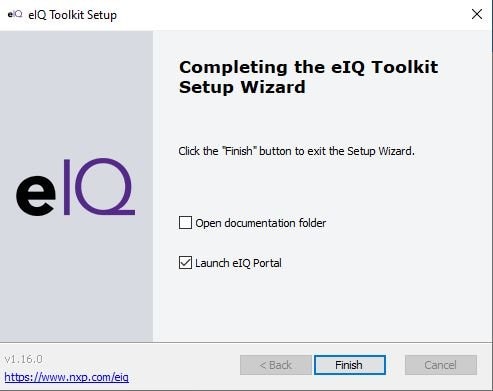Click the black "e" in the eIQ logo

coord(36,196)
